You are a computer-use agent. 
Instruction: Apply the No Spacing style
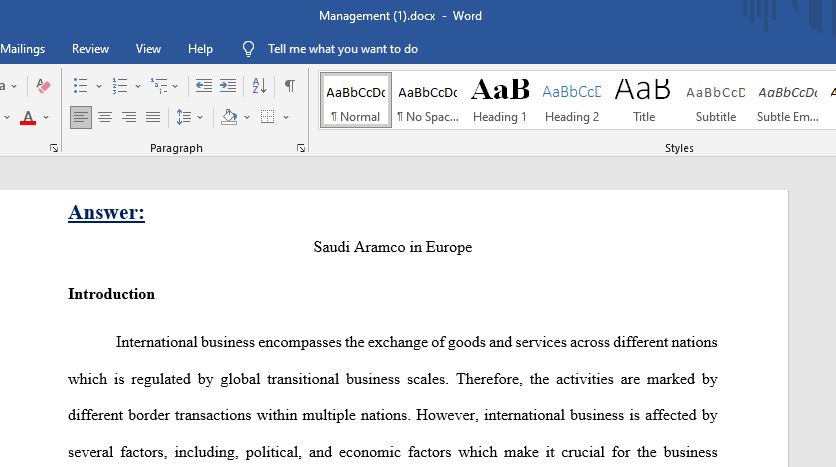[x=428, y=100]
